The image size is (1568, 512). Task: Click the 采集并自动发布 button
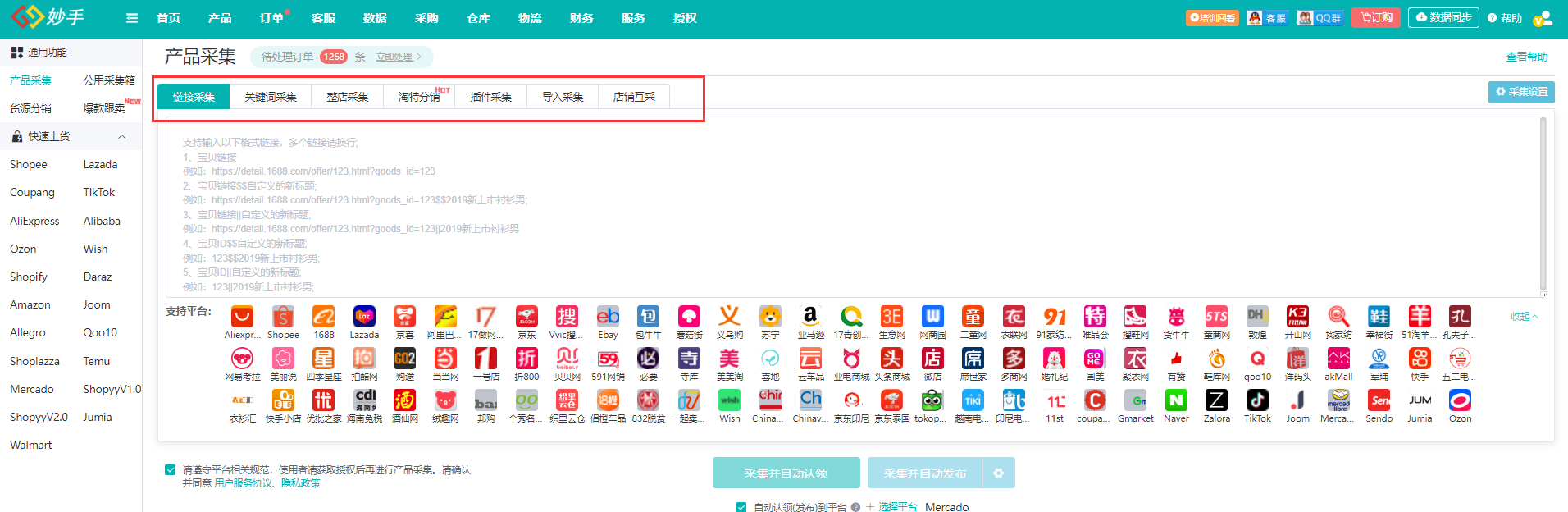[925, 473]
